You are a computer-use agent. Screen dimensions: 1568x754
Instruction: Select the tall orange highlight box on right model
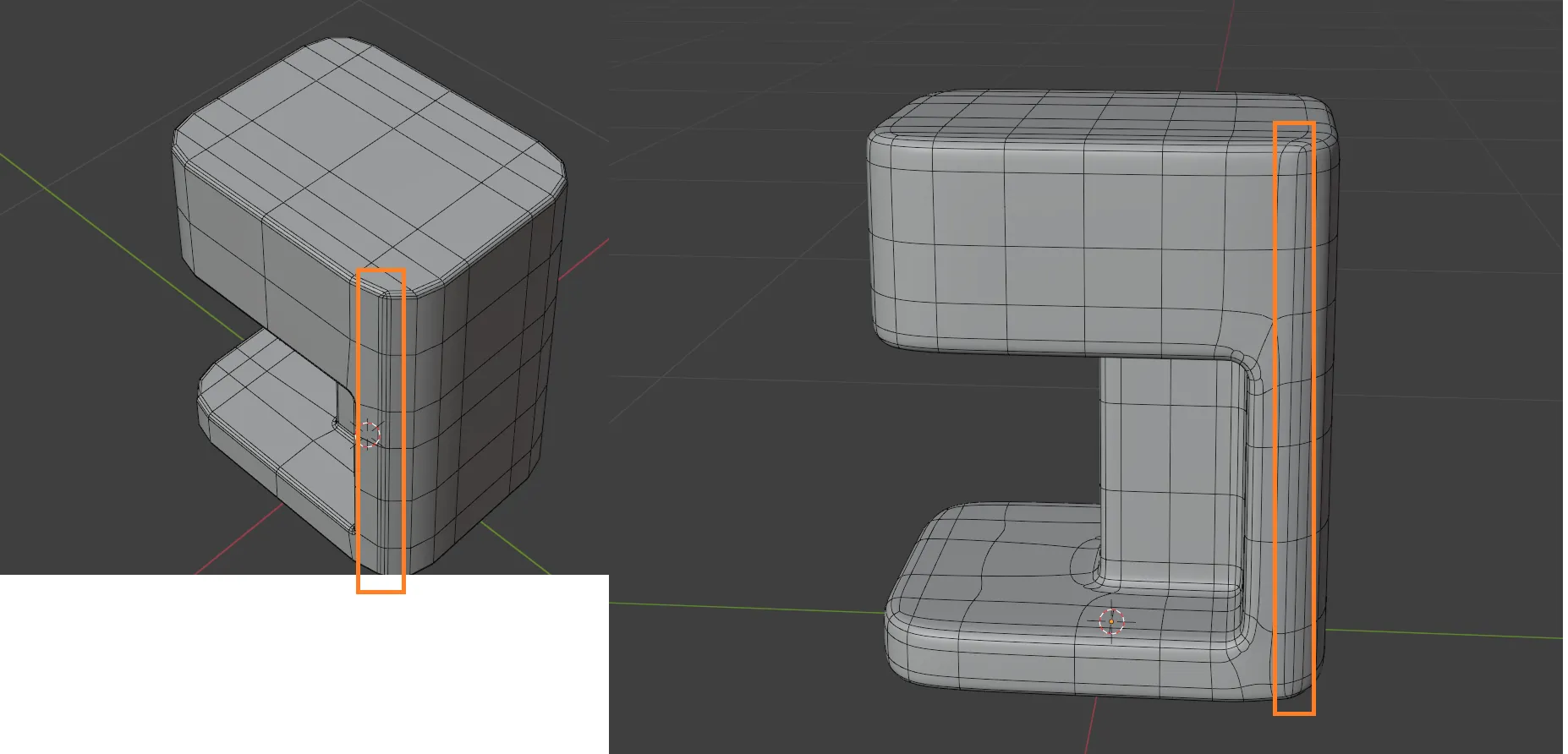(x=1294, y=418)
